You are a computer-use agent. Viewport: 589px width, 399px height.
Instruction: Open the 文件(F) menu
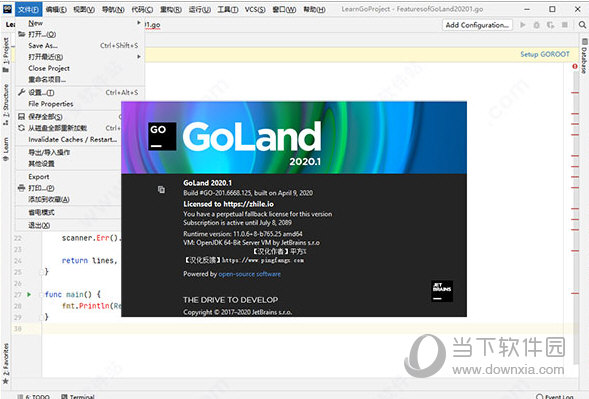point(29,9)
